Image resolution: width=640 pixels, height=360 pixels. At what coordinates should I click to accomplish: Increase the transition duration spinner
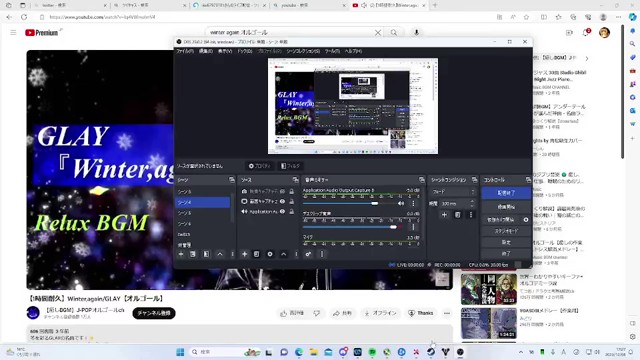(x=472, y=201)
